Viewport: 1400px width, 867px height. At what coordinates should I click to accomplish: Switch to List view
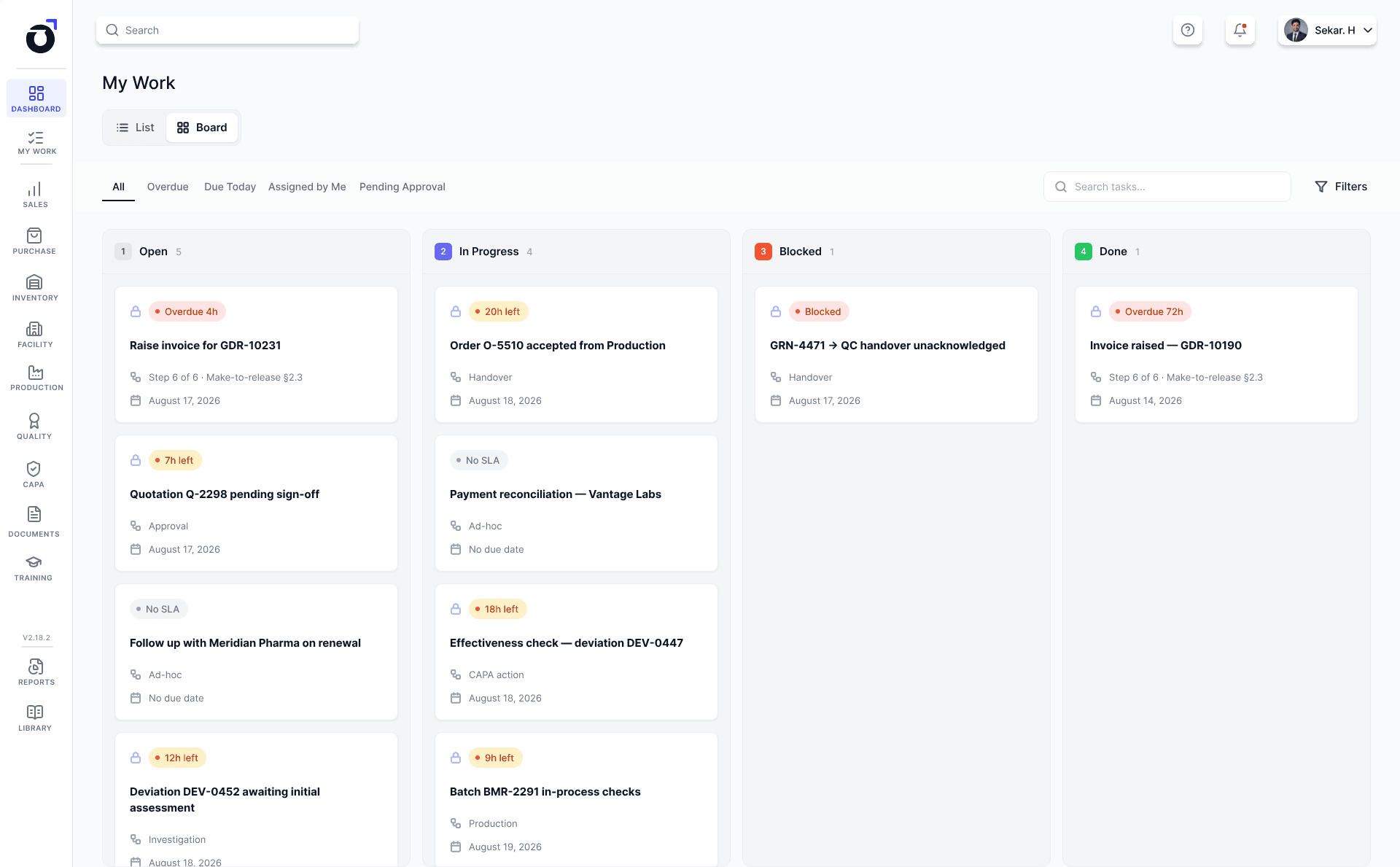[x=136, y=128]
